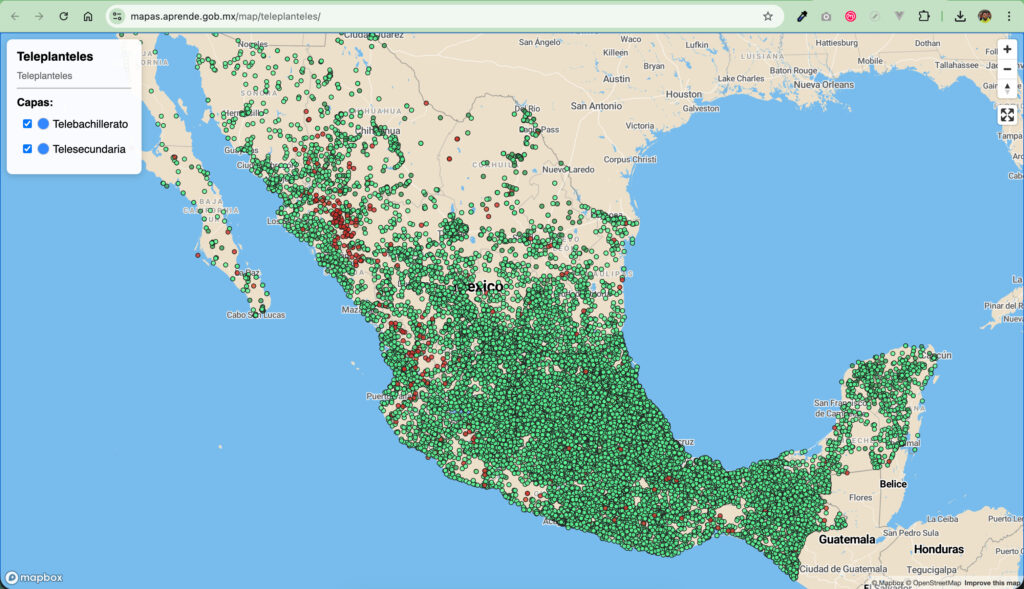1024x589 pixels.
Task: Open the browser profile avatar menu
Action: point(985,16)
